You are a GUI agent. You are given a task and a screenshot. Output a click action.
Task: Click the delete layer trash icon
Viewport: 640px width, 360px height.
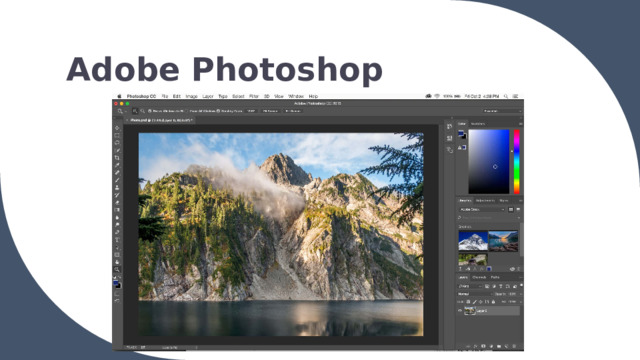514,346
